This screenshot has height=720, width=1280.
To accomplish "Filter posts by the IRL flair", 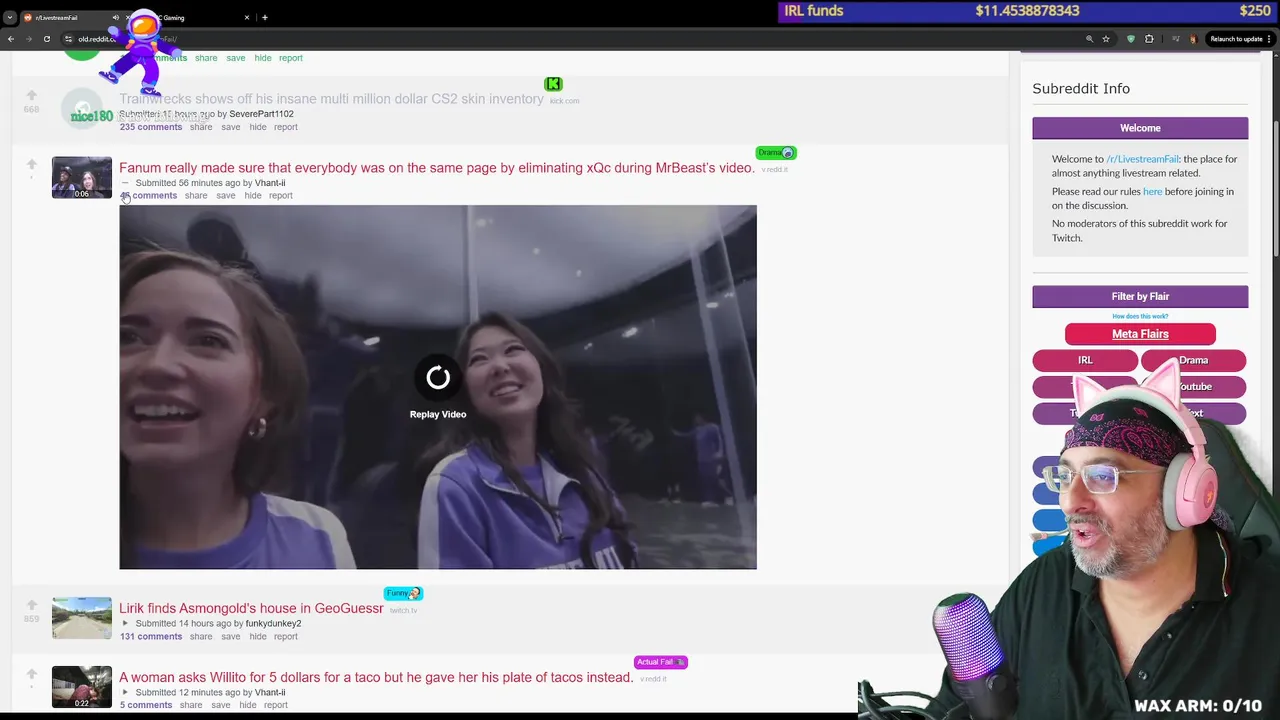I will click(x=1085, y=360).
